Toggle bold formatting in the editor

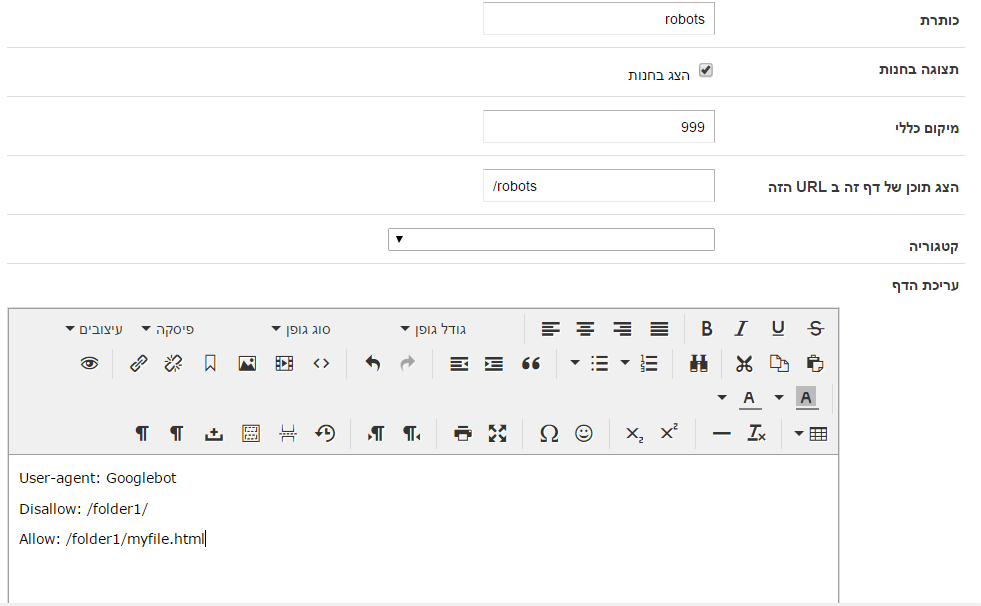point(706,329)
